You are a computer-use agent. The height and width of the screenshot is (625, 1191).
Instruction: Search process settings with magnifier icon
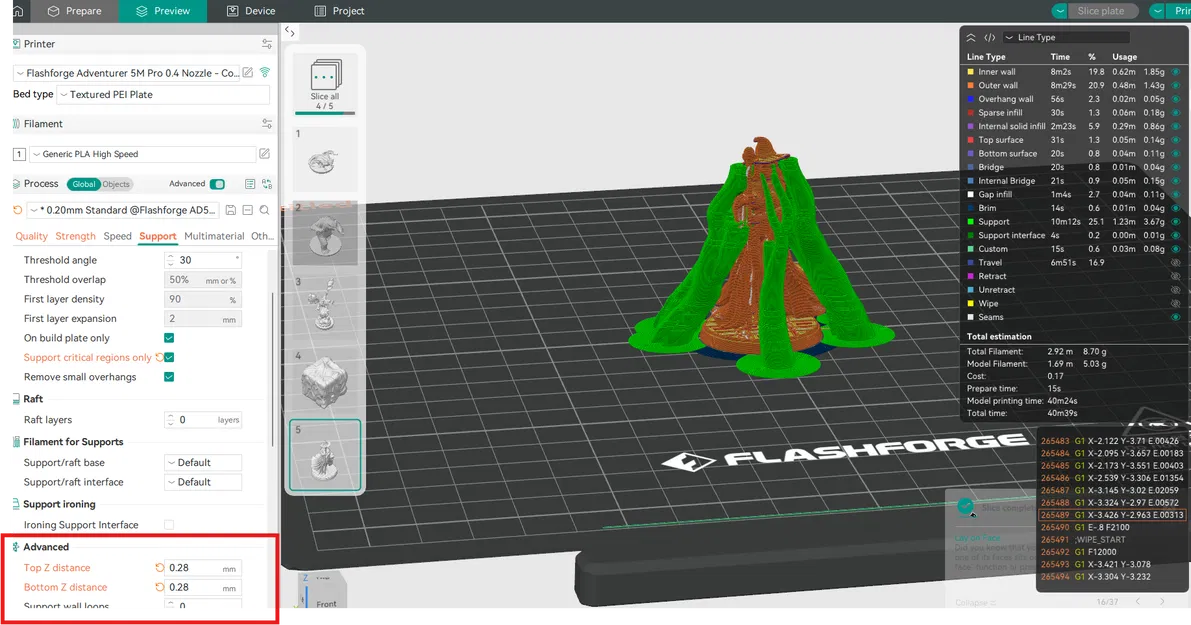pyautogui.click(x=264, y=210)
